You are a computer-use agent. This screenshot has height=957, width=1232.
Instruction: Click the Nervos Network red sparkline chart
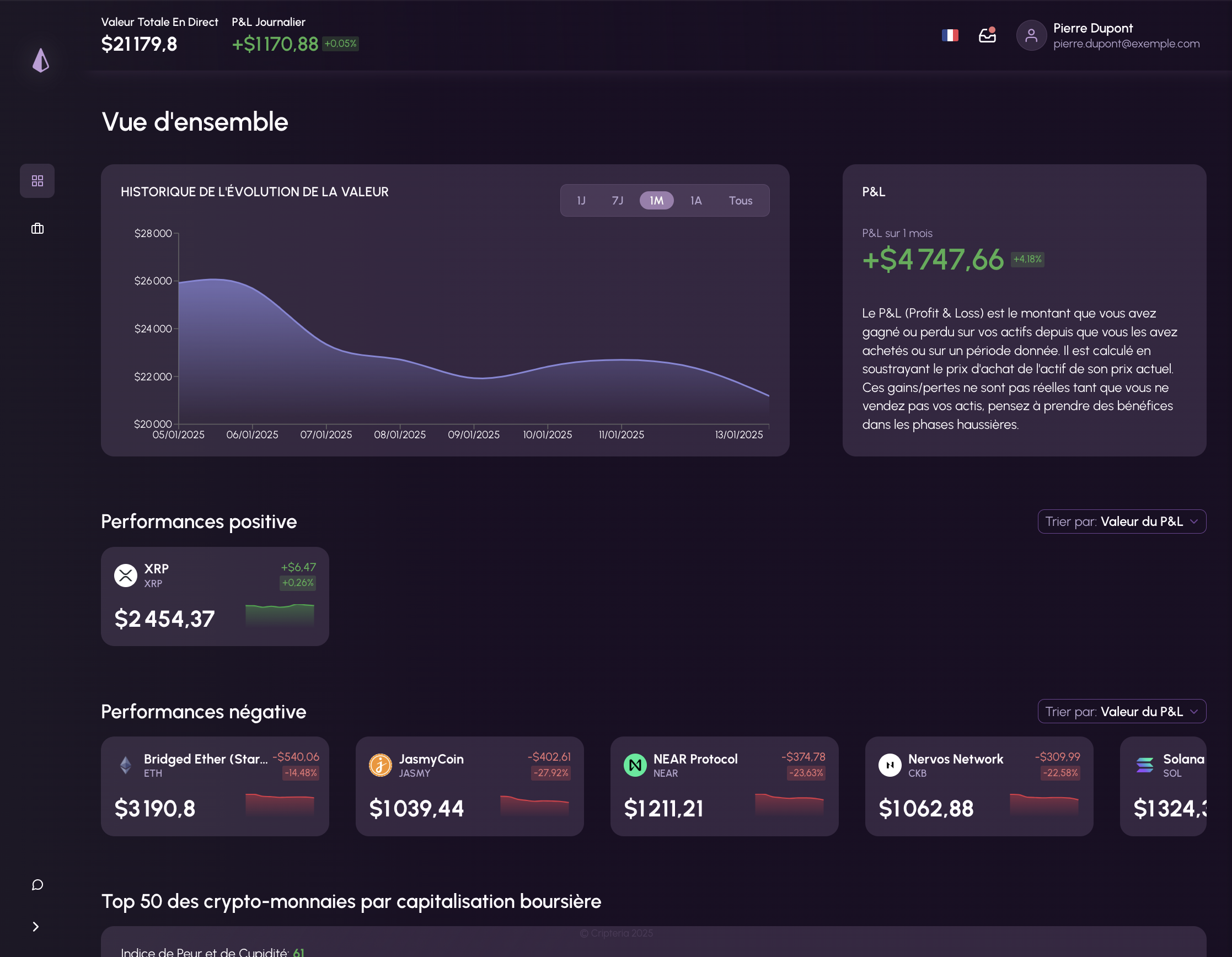pos(1043,804)
